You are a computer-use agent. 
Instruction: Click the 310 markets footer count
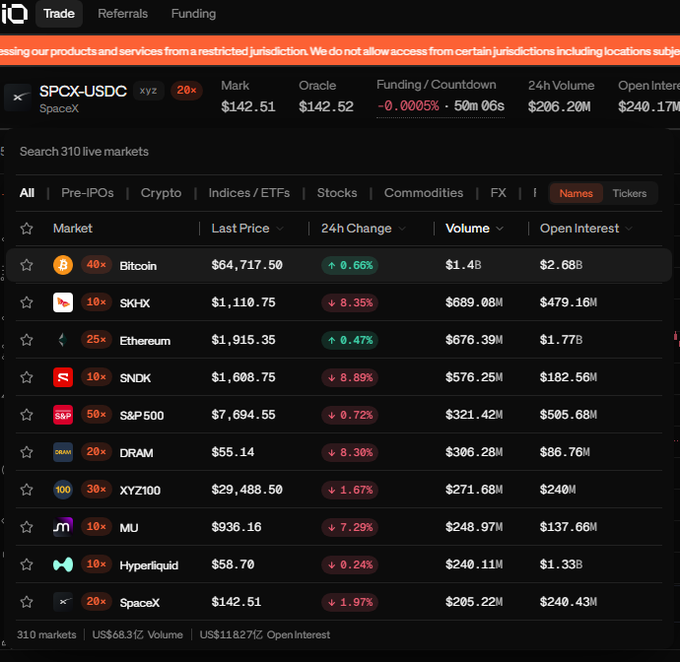click(x=46, y=635)
